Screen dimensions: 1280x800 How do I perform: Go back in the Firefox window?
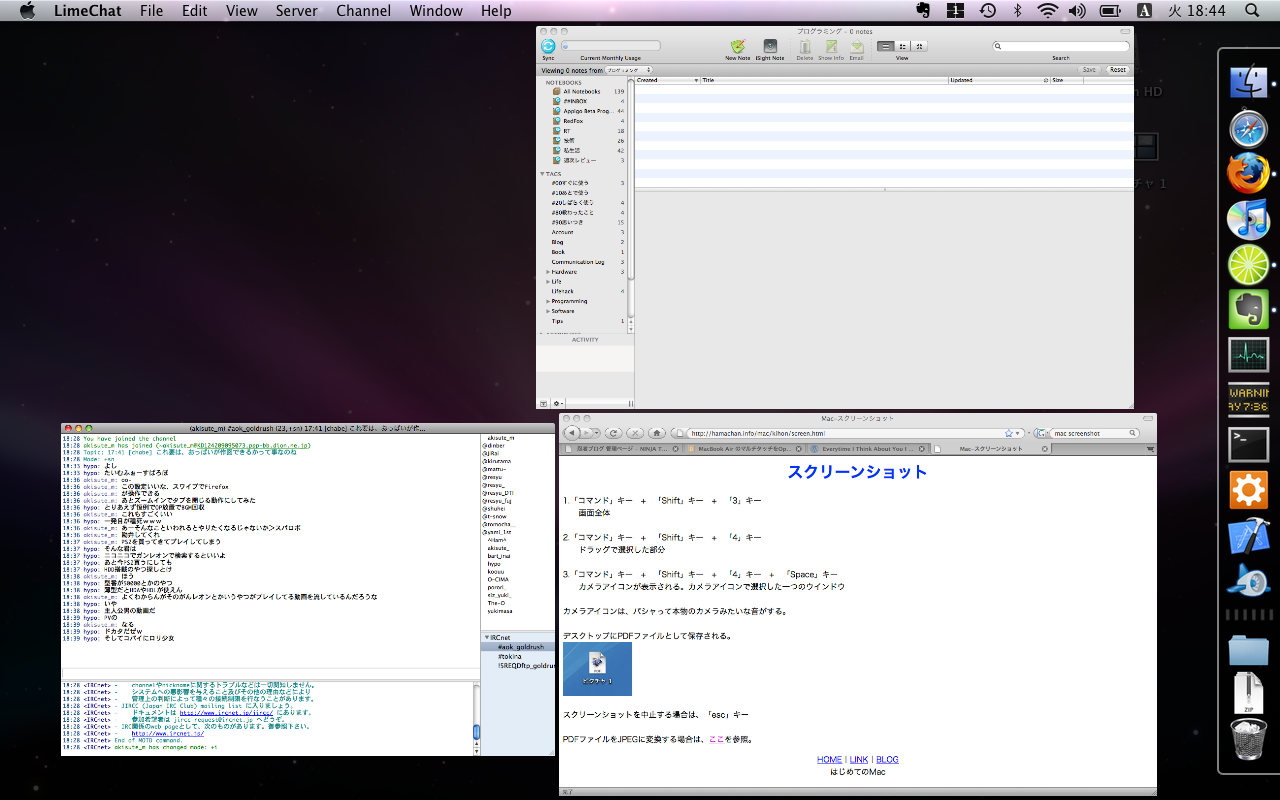(x=573, y=433)
